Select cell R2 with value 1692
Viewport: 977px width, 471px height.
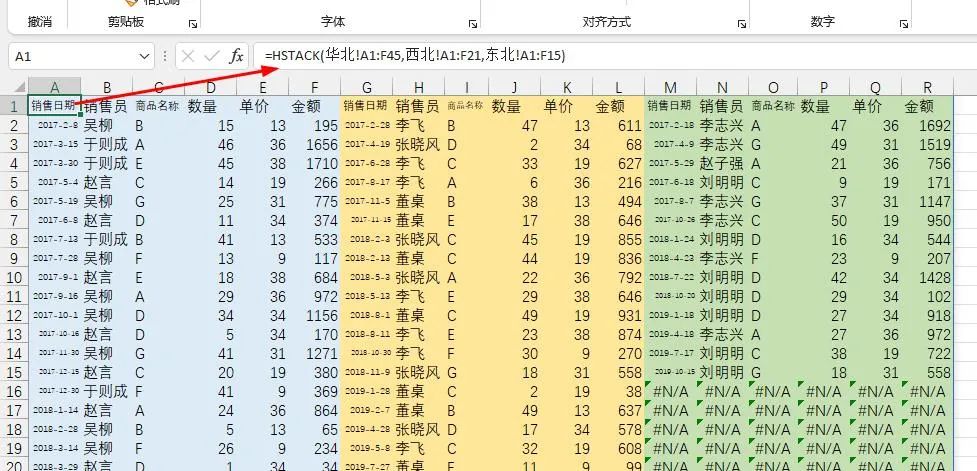[928, 125]
